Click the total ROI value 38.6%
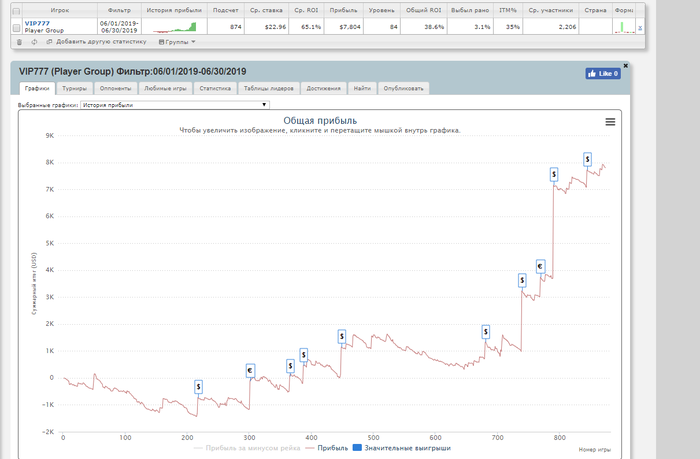This screenshot has width=700, height=459. pyautogui.click(x=434, y=27)
